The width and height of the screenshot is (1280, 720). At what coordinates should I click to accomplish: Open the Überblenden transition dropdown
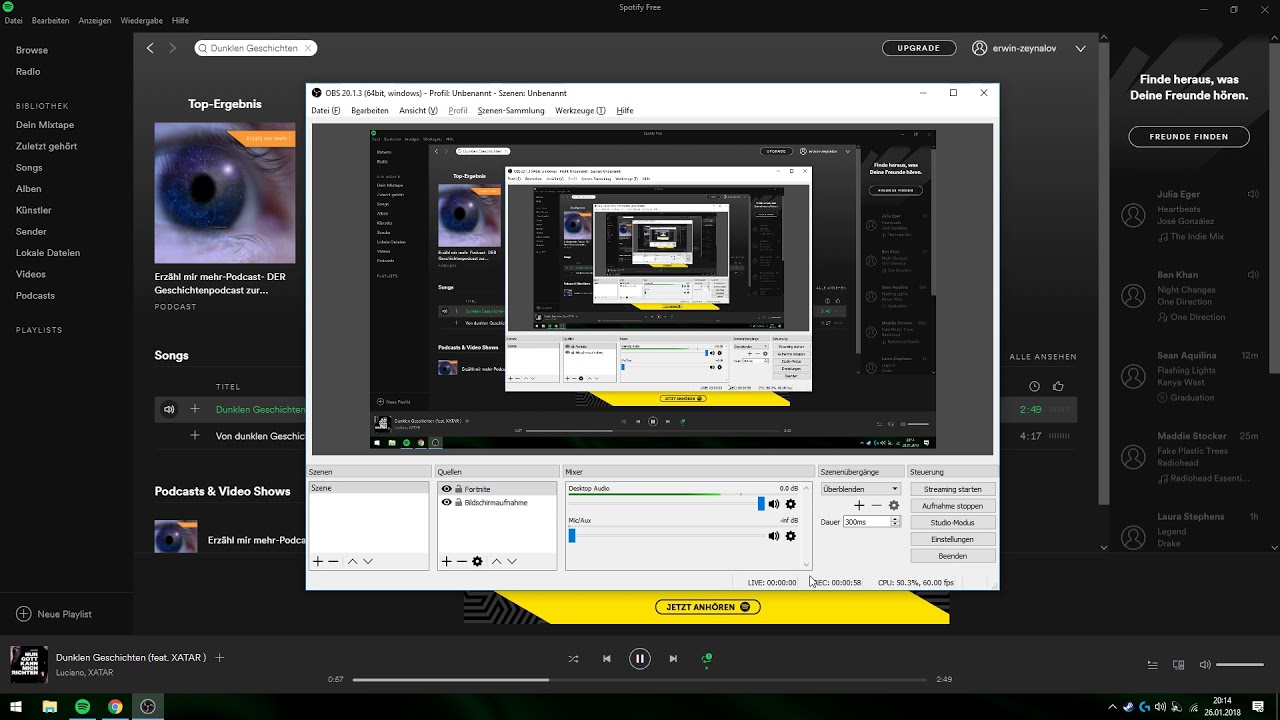[860, 489]
